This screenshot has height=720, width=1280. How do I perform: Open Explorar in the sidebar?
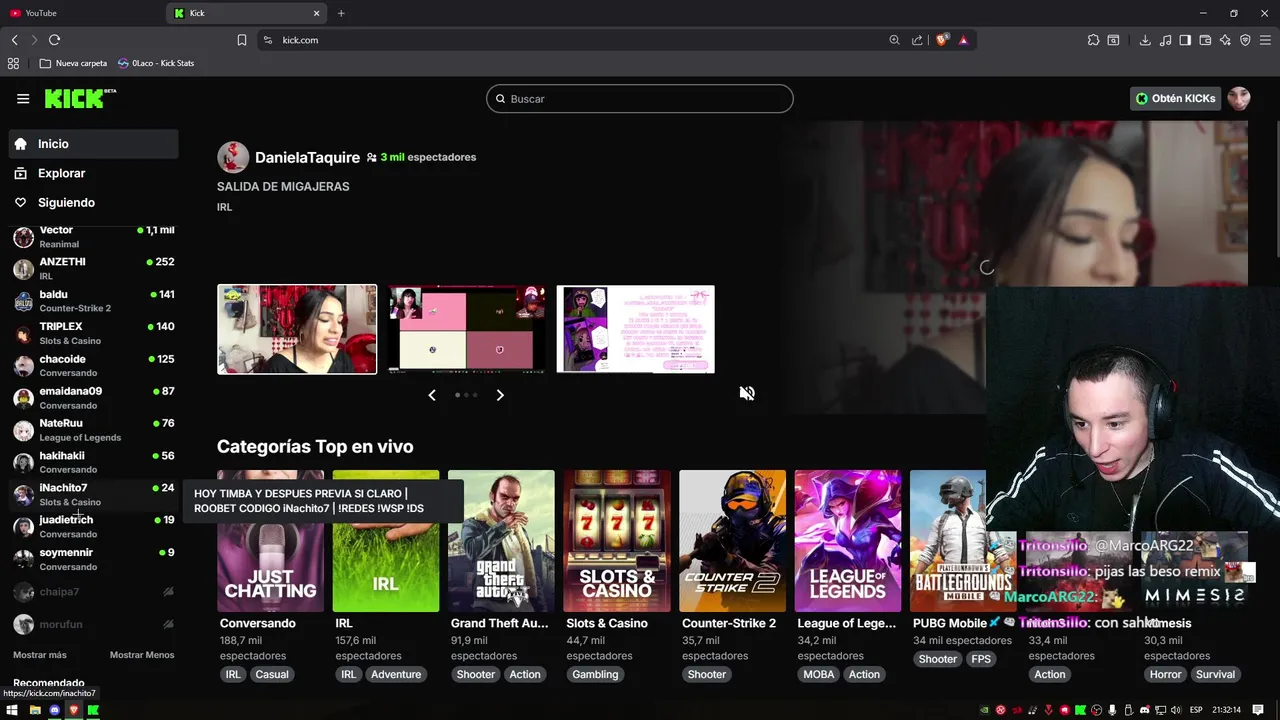[x=93, y=173]
